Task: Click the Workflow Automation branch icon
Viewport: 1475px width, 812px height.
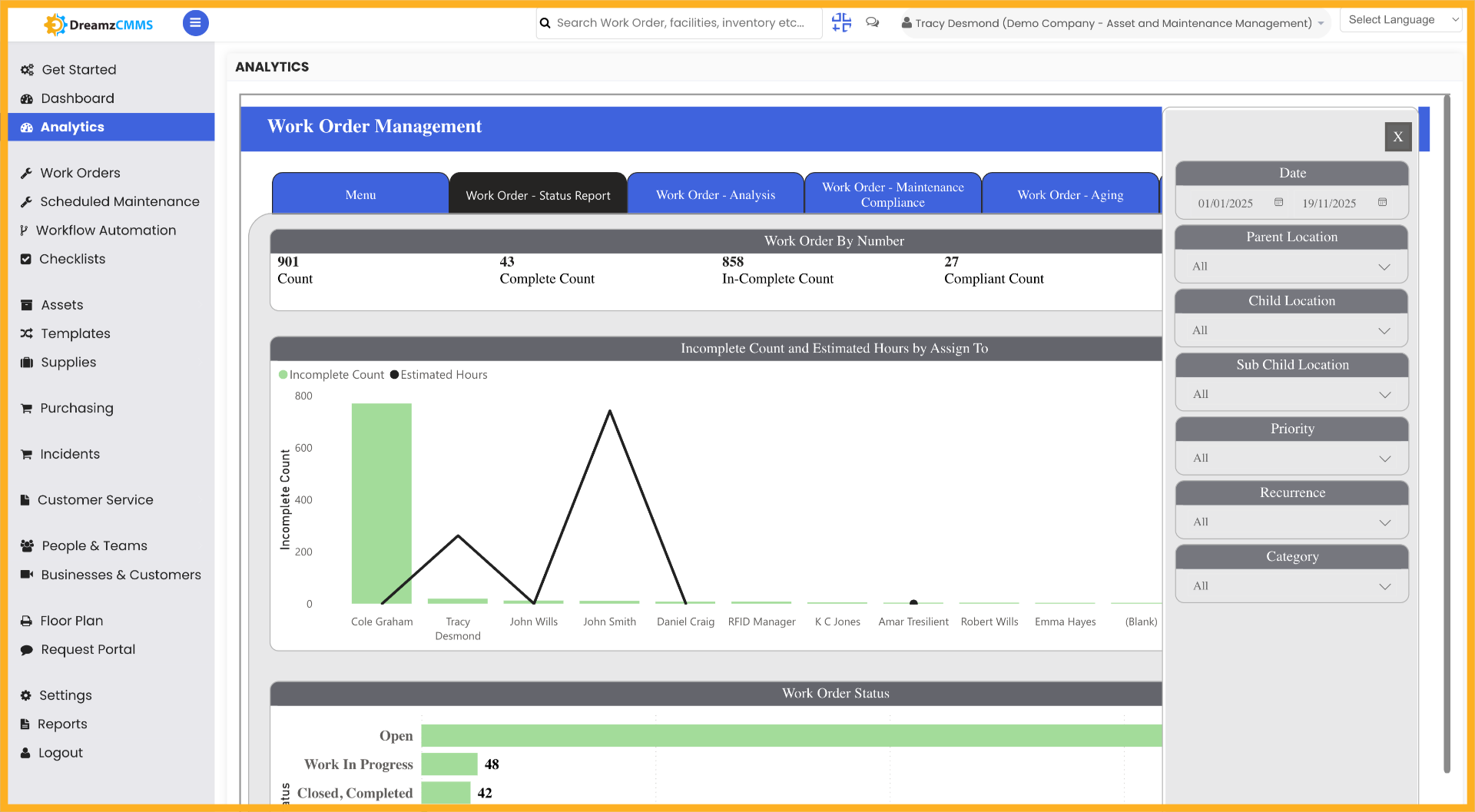Action: (x=24, y=230)
